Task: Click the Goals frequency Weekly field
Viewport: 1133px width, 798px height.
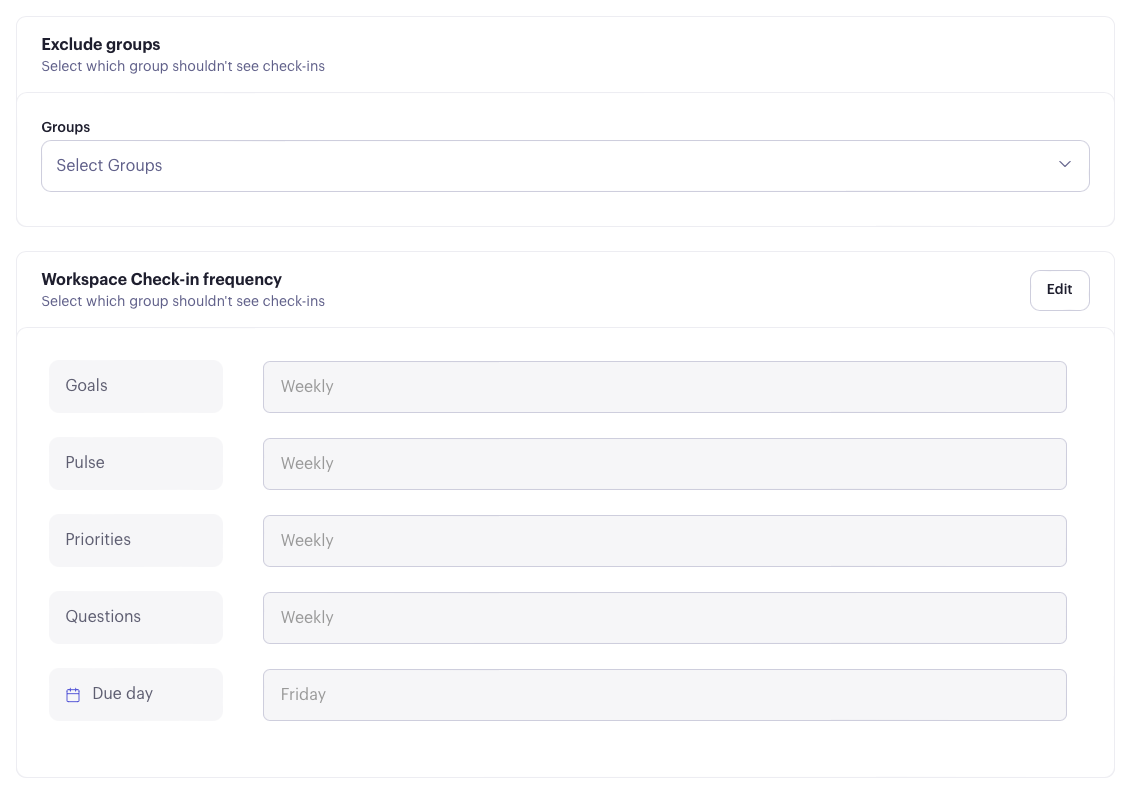Action: pos(664,387)
